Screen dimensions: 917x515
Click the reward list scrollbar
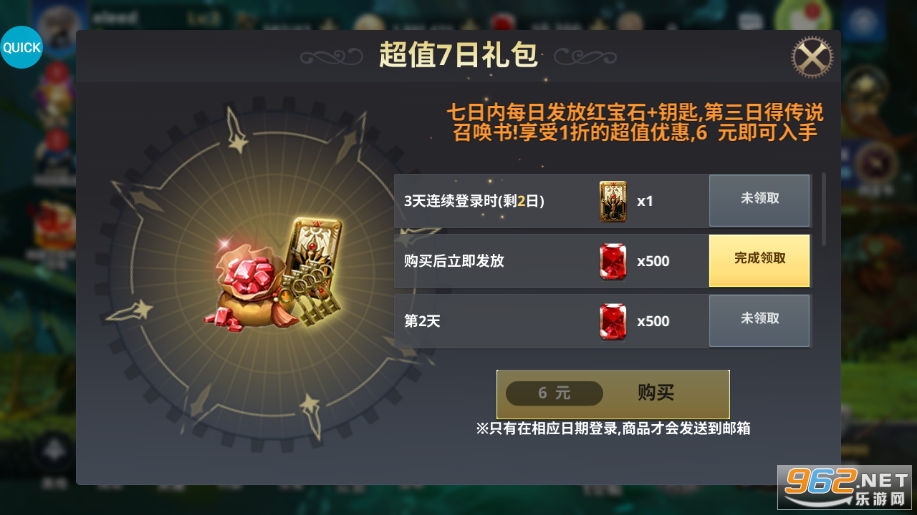tap(823, 209)
